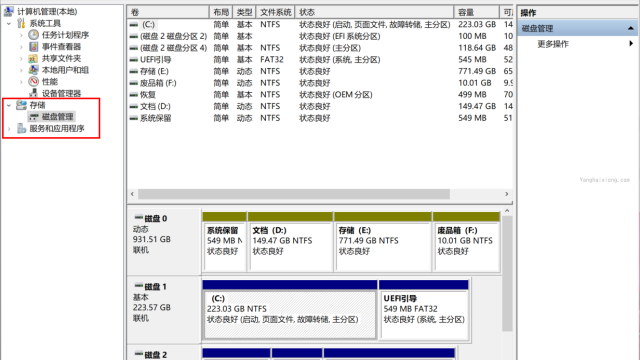The image size is (640, 360).
Task: Click the 磁盘 0 disk icon
Action: 139,218
